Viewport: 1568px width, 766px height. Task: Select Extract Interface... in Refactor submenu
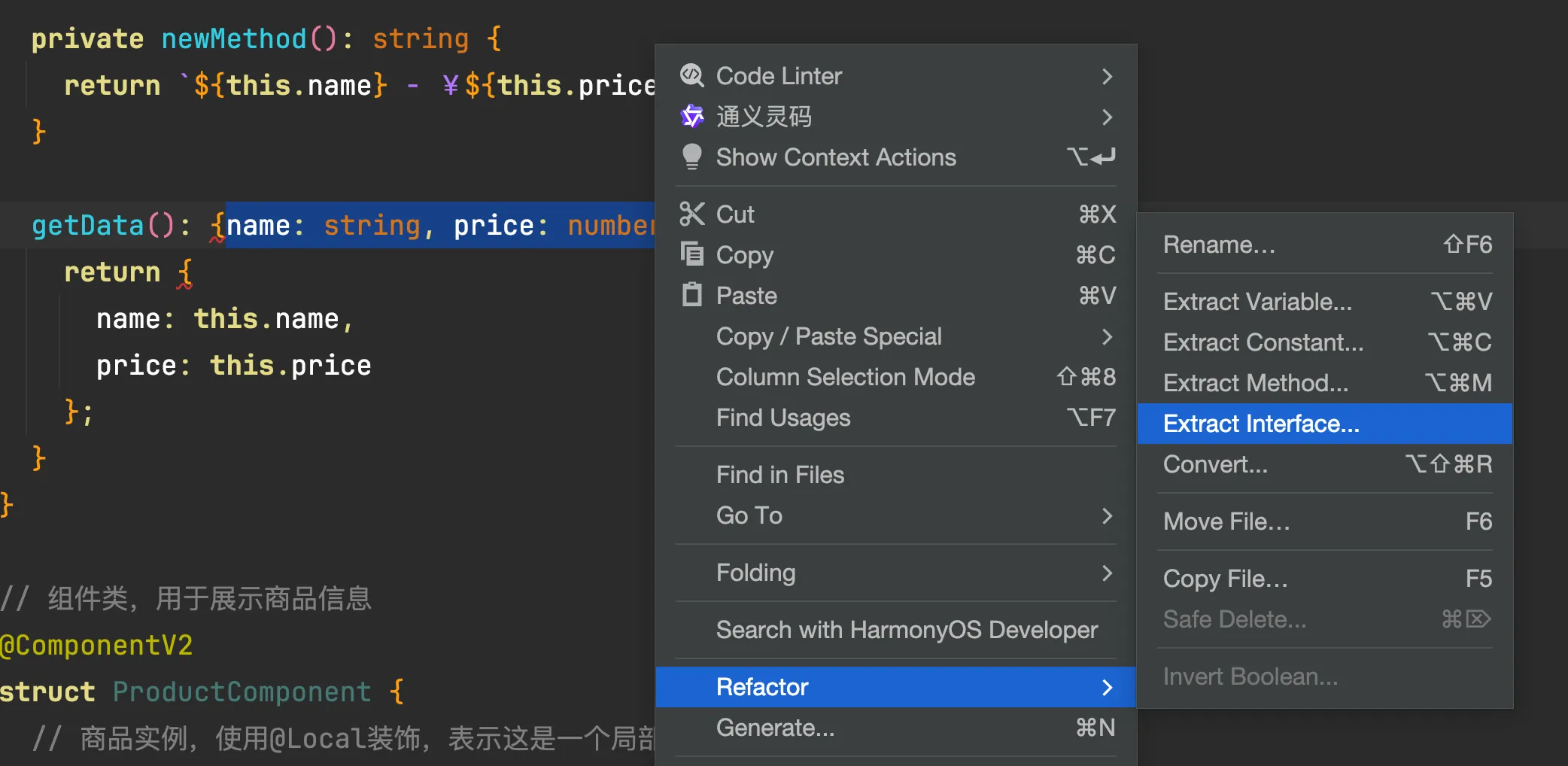(x=1261, y=424)
